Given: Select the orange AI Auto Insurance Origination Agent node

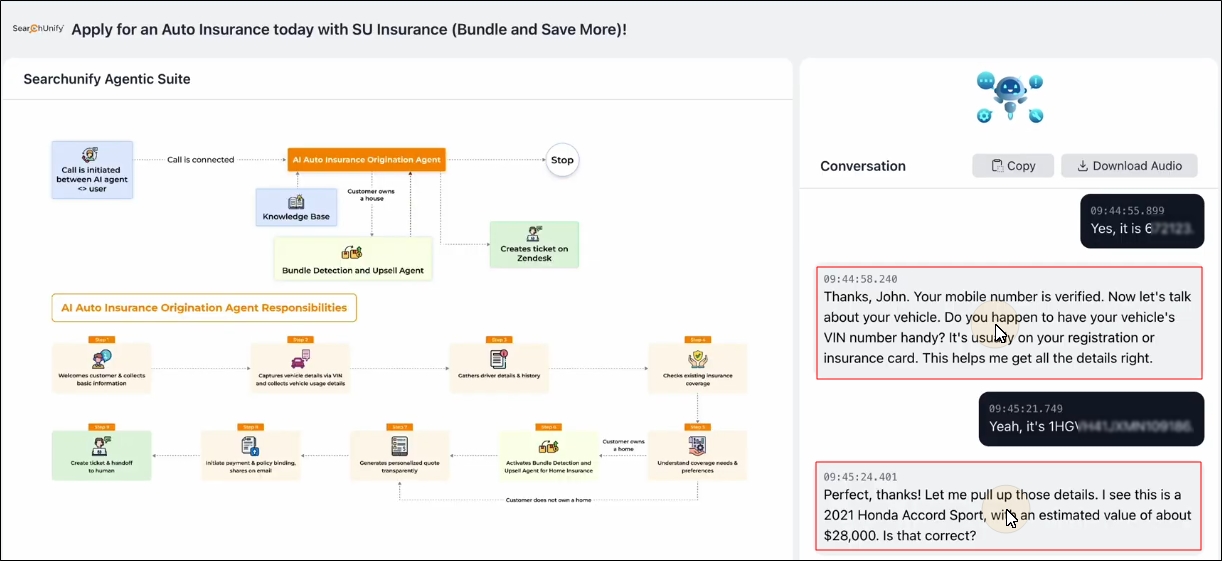Looking at the screenshot, I should tap(365, 159).
